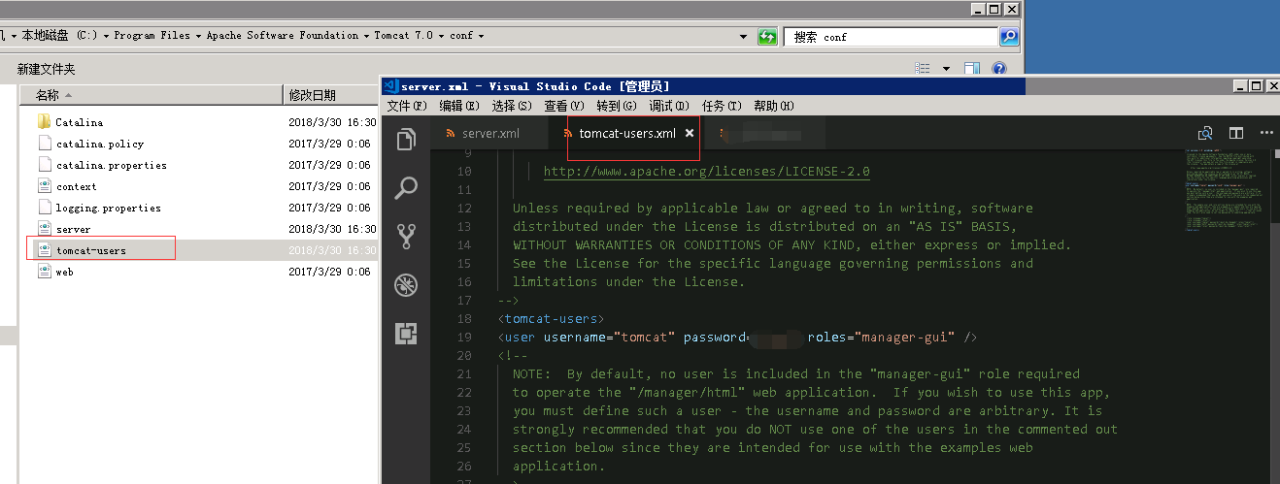This screenshot has height=484, width=1280.
Task: Click 'Tomcat 7.0' in the address path
Action: click(404, 36)
